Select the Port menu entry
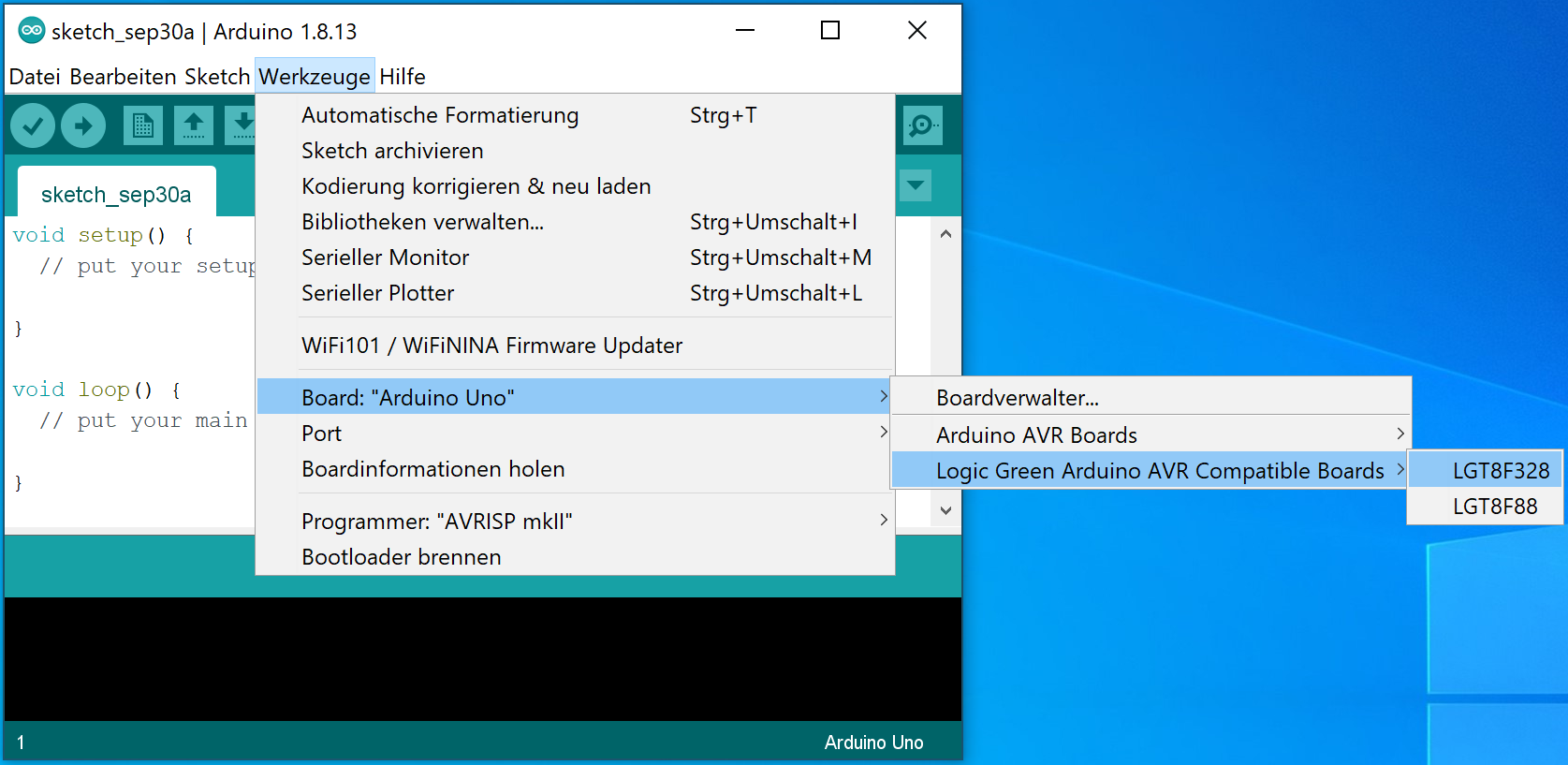 [x=575, y=434]
